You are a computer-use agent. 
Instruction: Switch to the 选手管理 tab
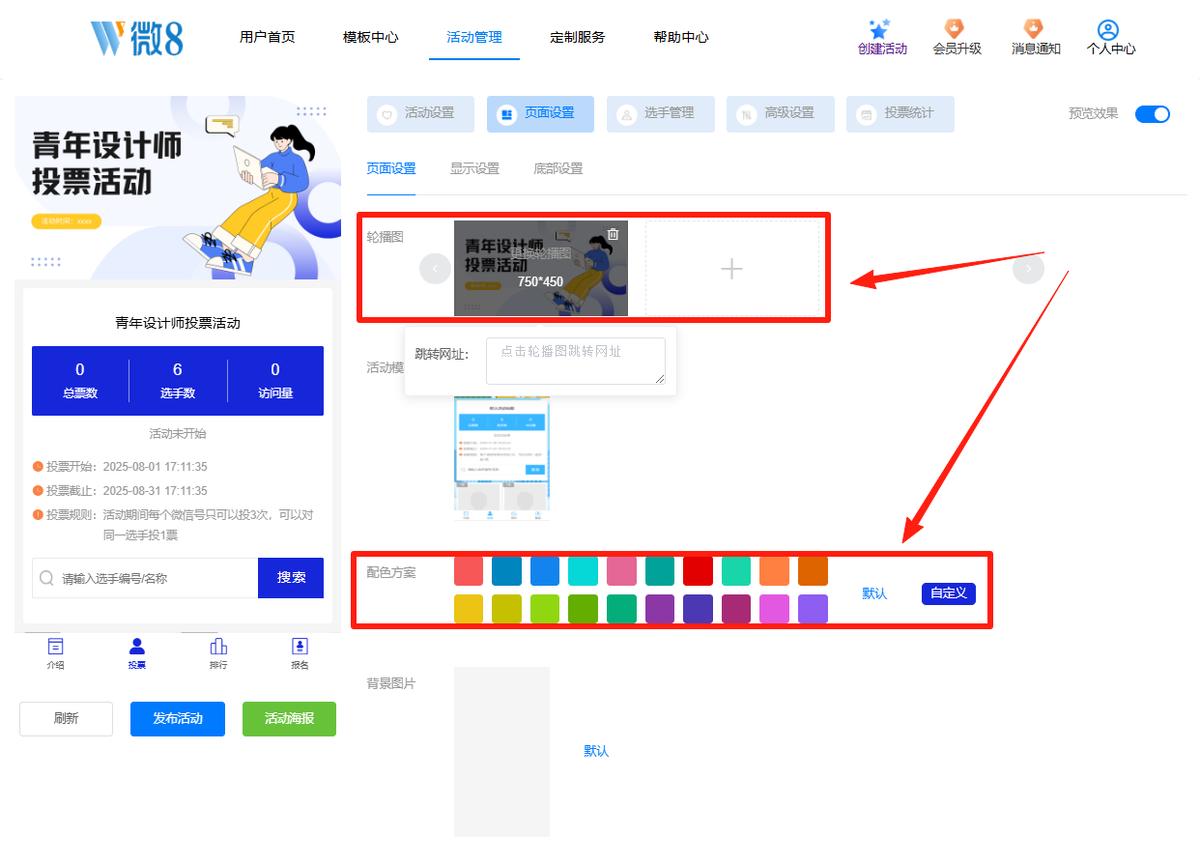pyautogui.click(x=661, y=114)
